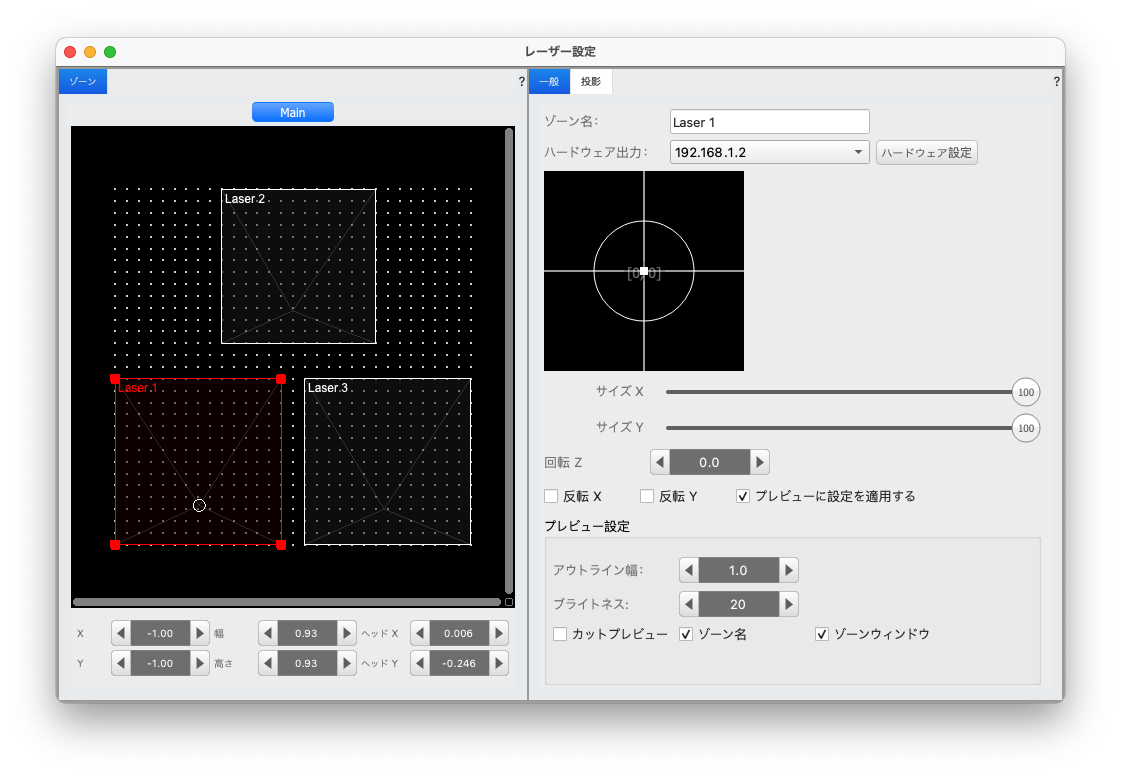The height and width of the screenshot is (777, 1121).
Task: Uncheck プレビューに設定を適用する
Action: pos(743,495)
